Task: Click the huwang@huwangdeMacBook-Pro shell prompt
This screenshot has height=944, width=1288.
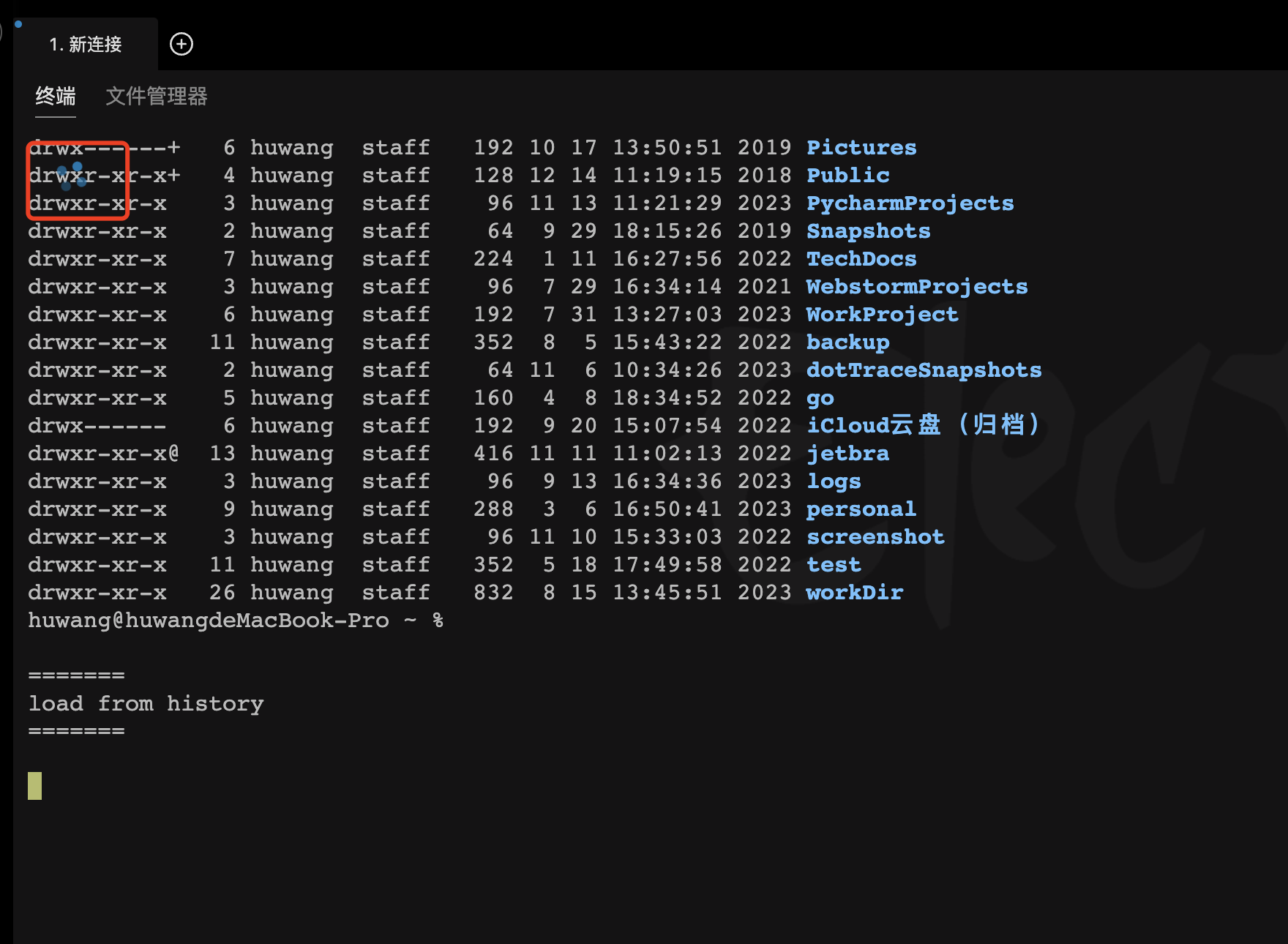Action: pos(209,621)
